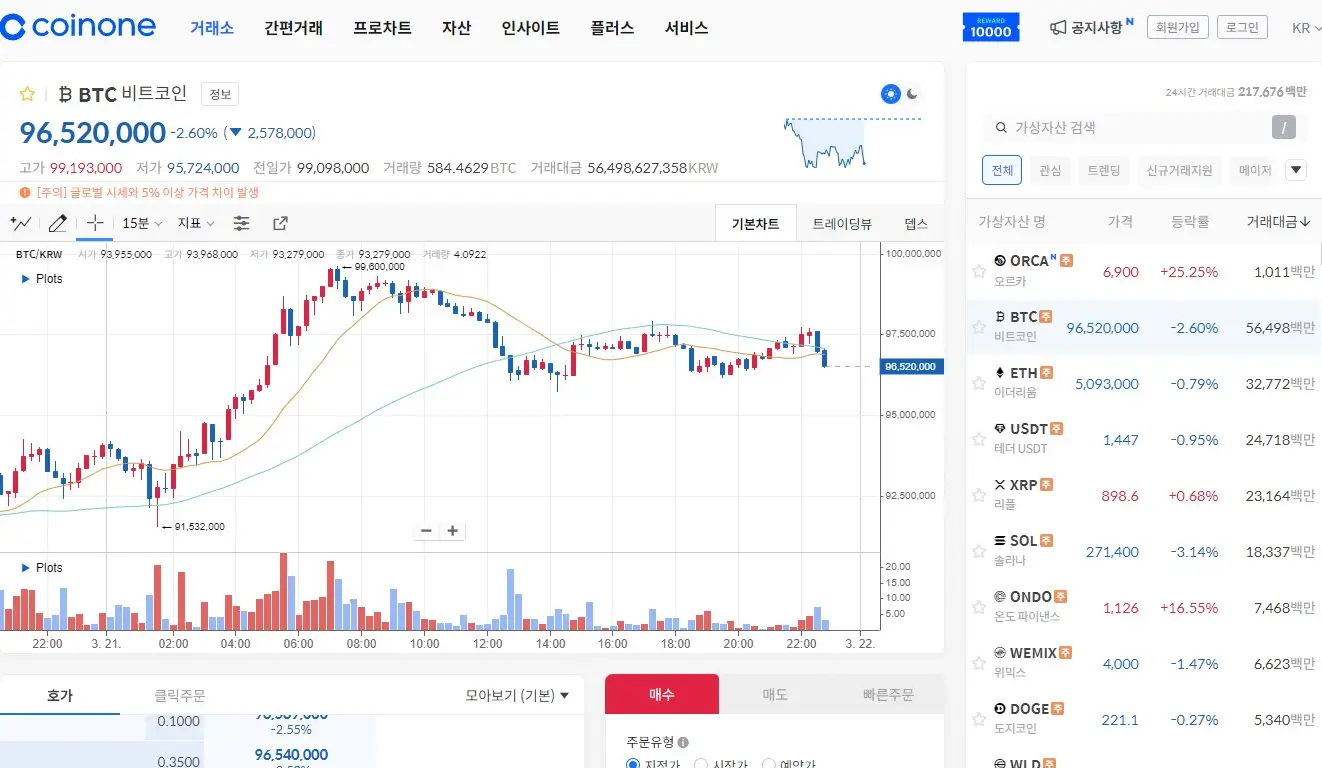1322x768 pixels.
Task: Click the ONDO coin logo icon
Action: [x=1000, y=597]
